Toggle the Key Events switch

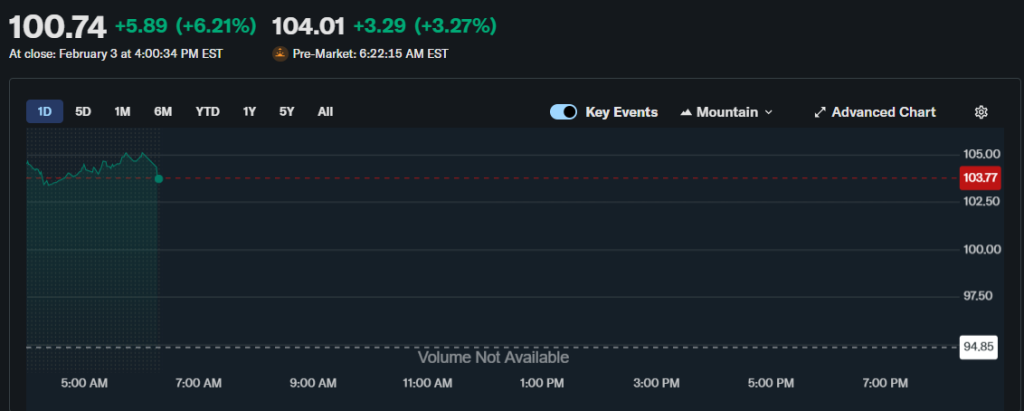point(564,112)
